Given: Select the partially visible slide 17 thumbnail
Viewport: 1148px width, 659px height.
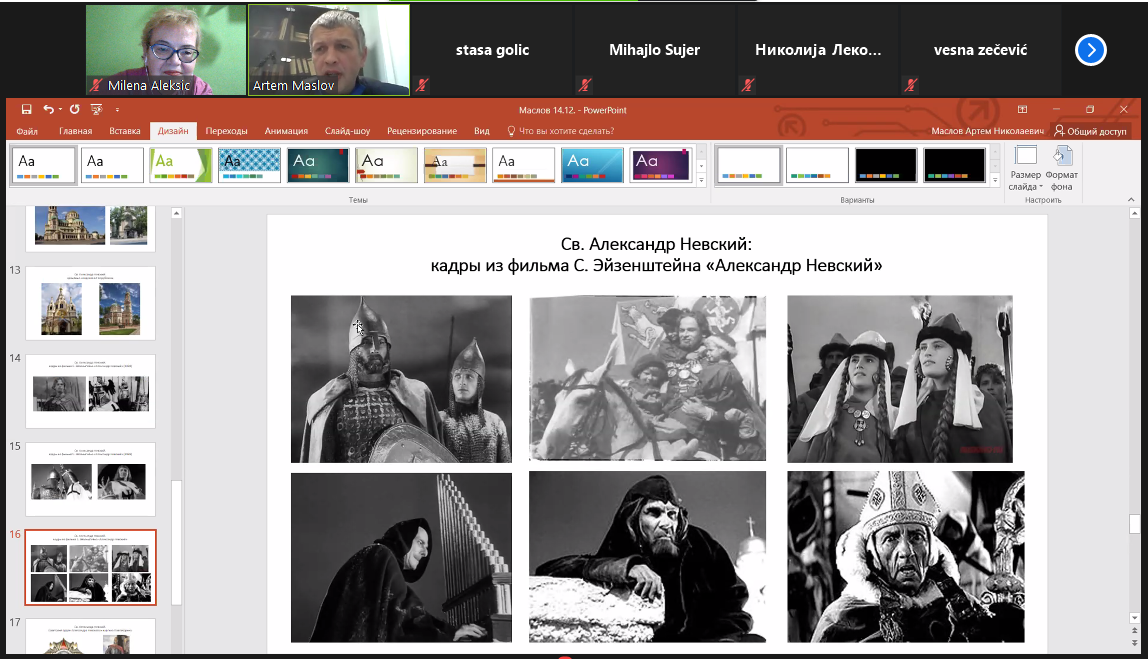Looking at the screenshot, I should tap(91, 636).
